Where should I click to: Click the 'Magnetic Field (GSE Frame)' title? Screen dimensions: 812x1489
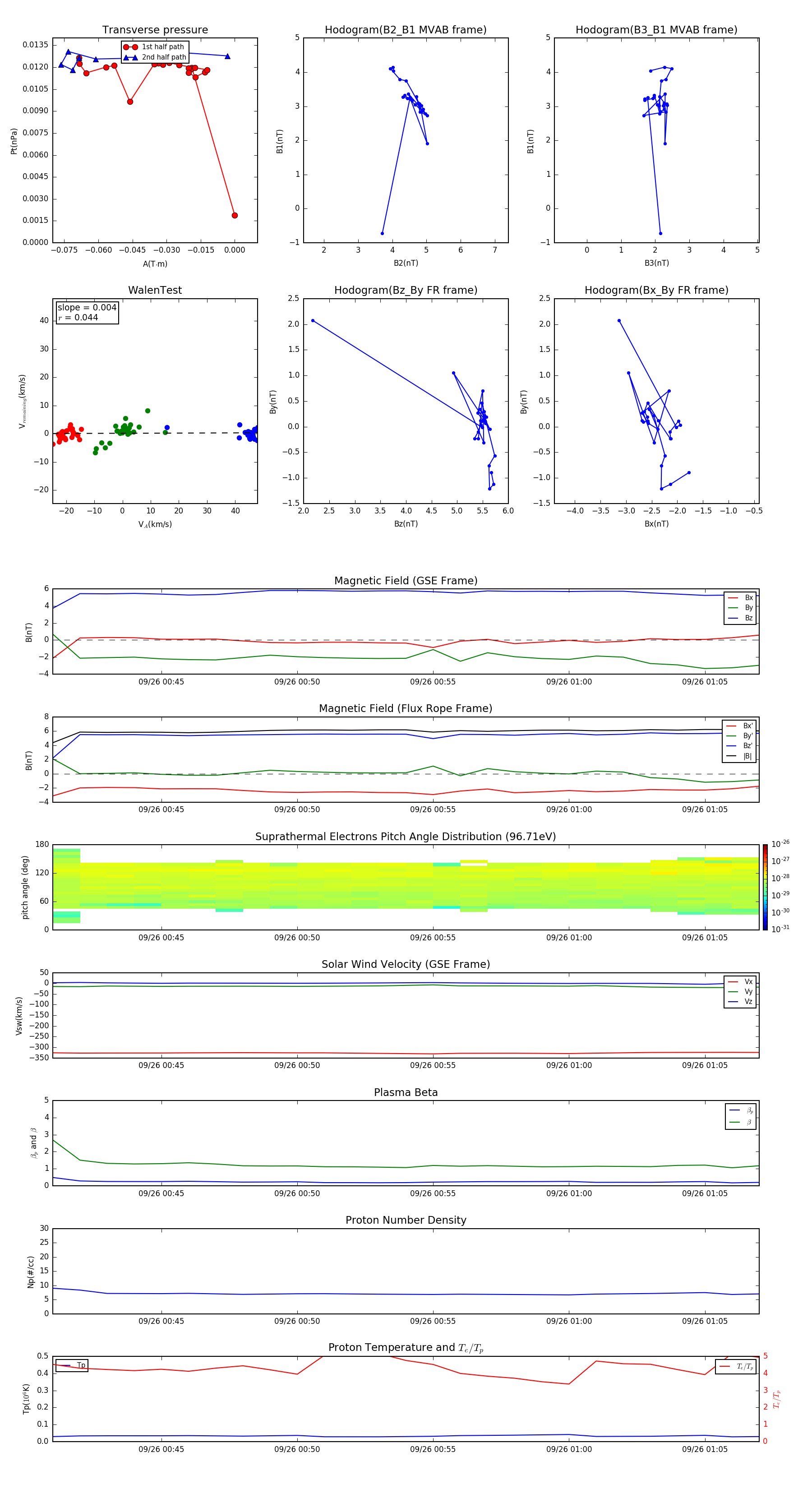click(x=406, y=581)
